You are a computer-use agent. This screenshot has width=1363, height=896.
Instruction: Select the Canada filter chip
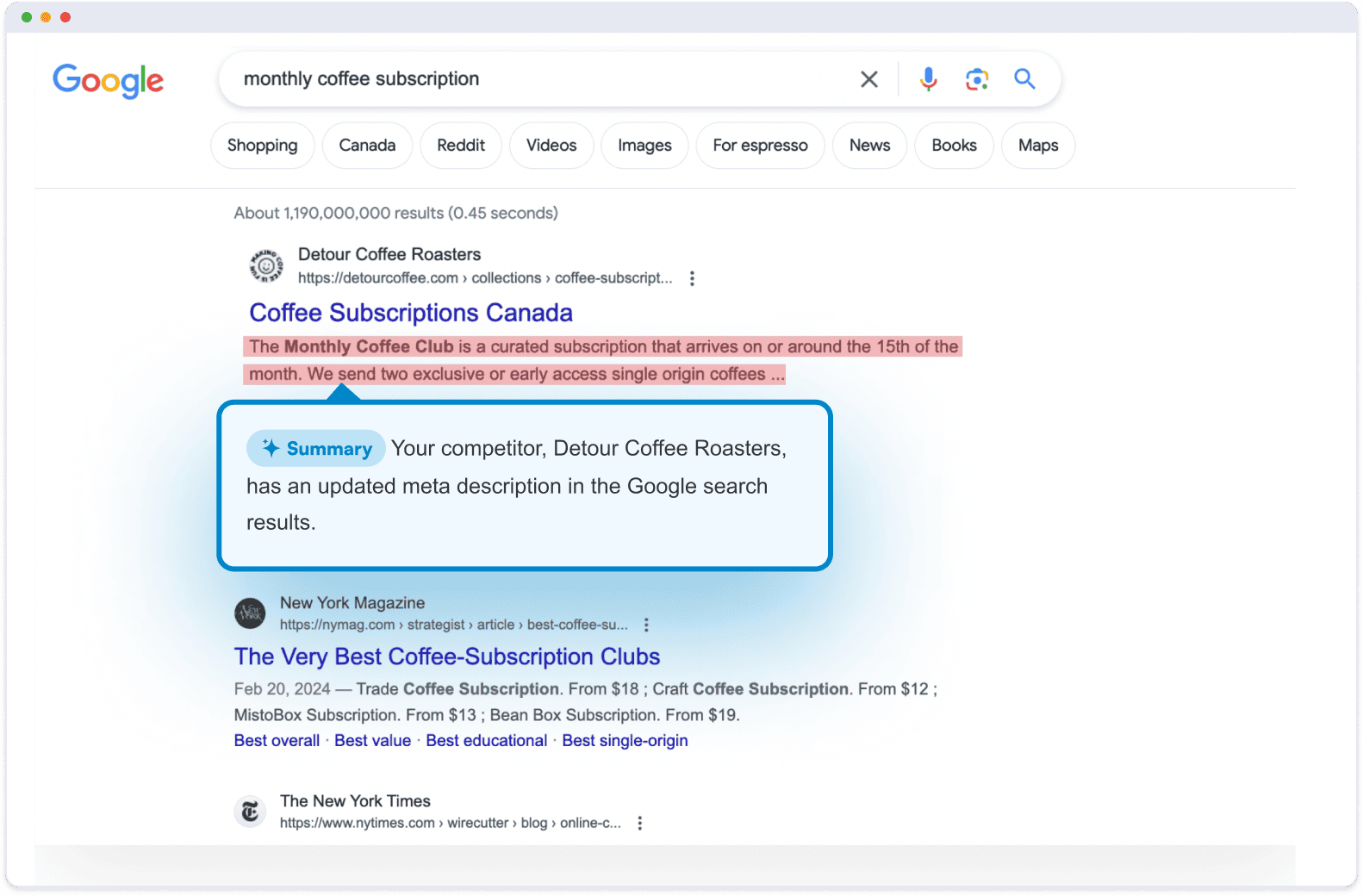point(367,146)
